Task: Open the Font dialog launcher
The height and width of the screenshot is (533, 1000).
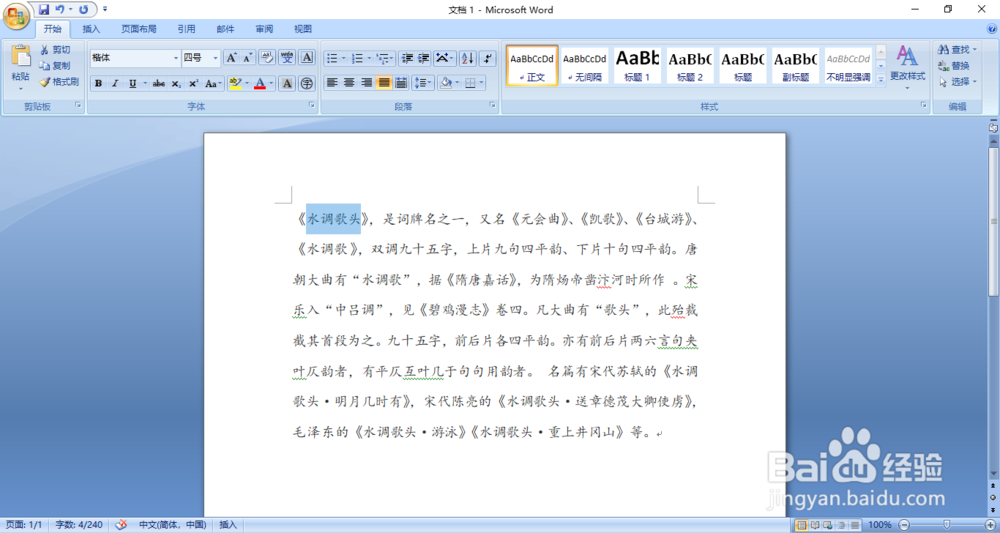Action: pos(312,105)
